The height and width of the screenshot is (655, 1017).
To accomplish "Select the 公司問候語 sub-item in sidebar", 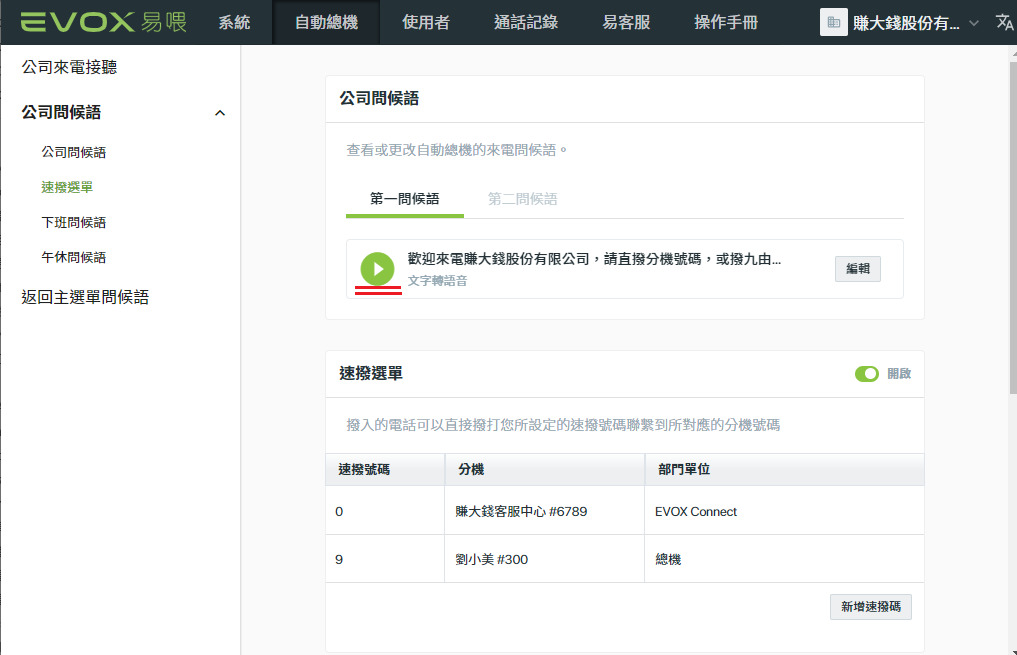I will tap(73, 152).
